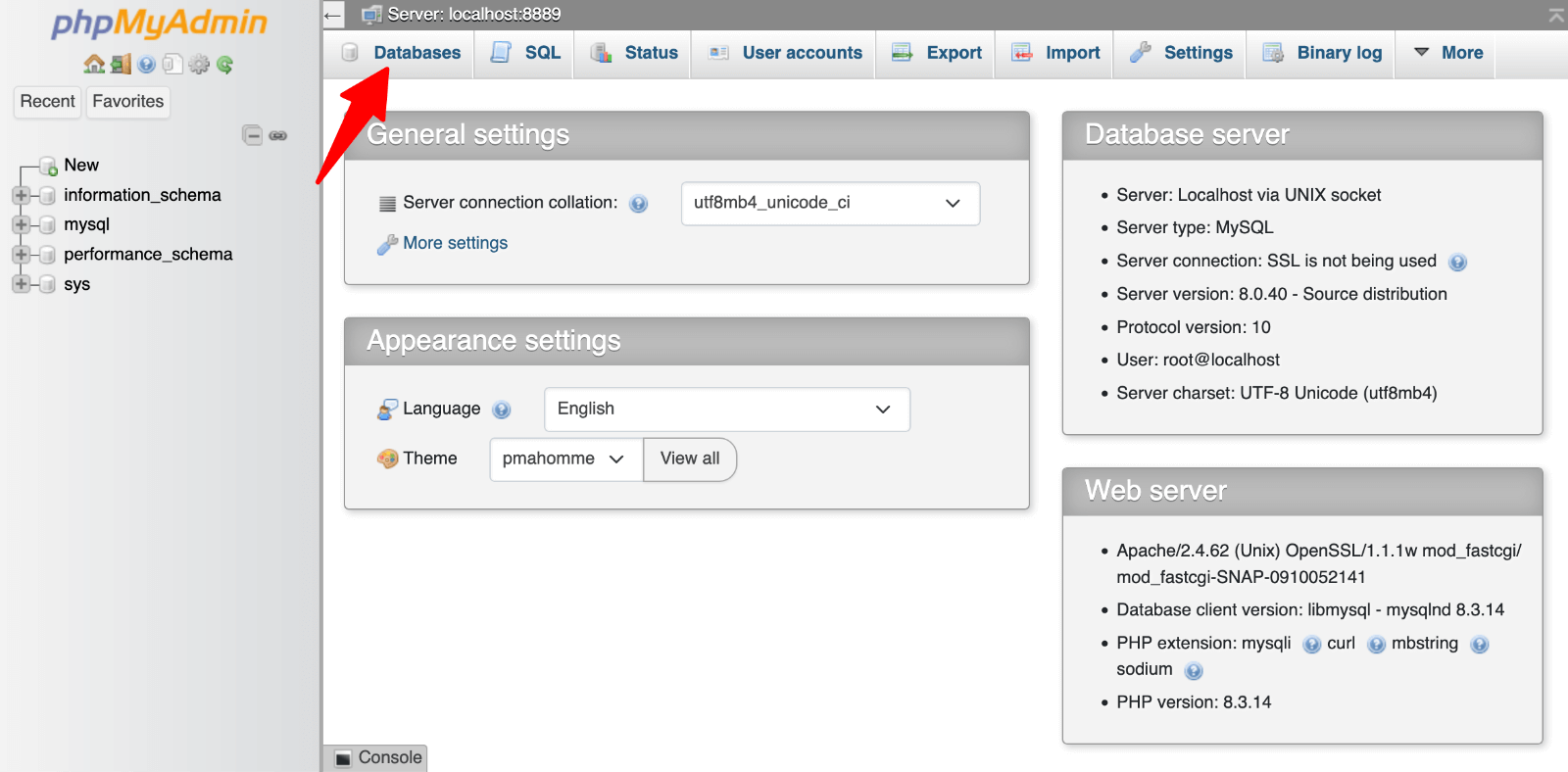Select sys database name in tree
This screenshot has width=1568, height=772.
pos(76,285)
